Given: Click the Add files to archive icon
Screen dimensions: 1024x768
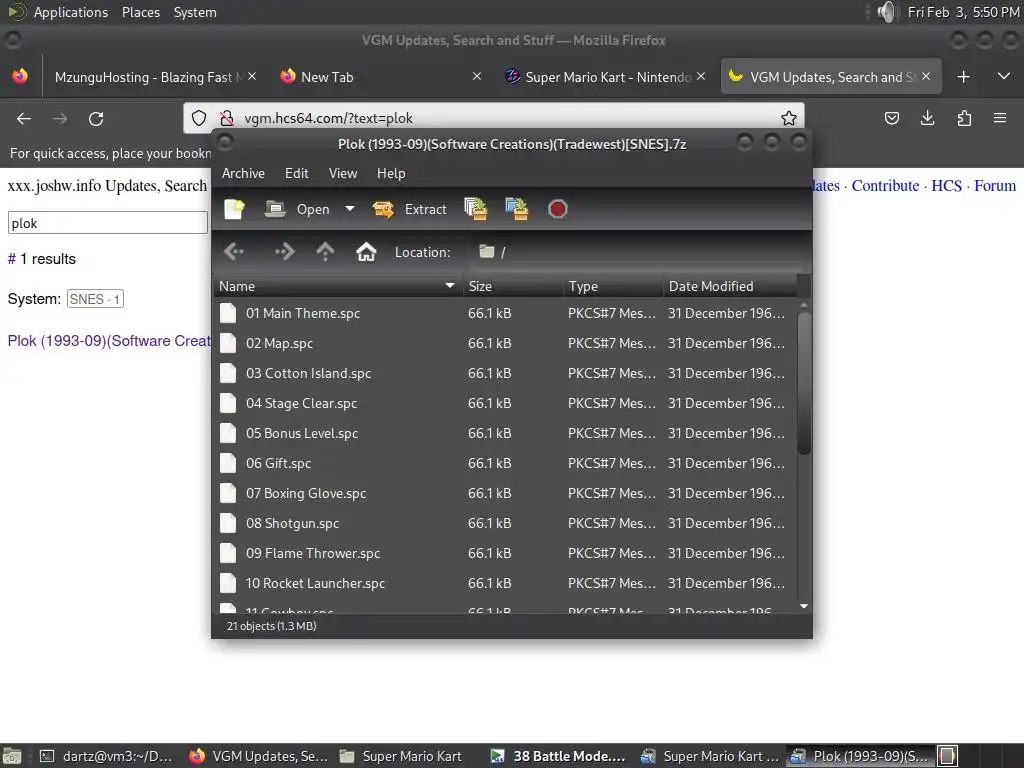Looking at the screenshot, I should pos(475,209).
